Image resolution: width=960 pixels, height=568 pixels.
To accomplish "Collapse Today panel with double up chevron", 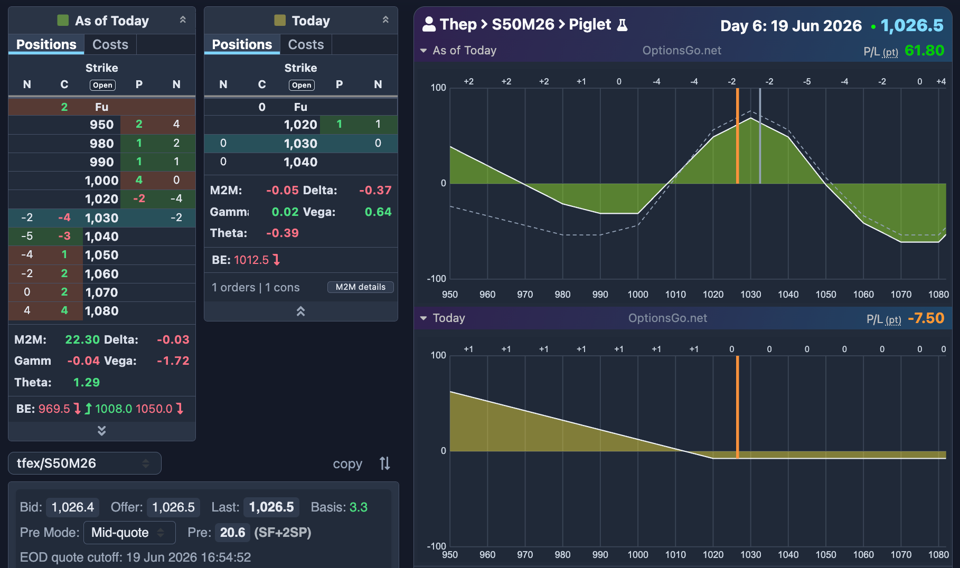I will [301, 311].
